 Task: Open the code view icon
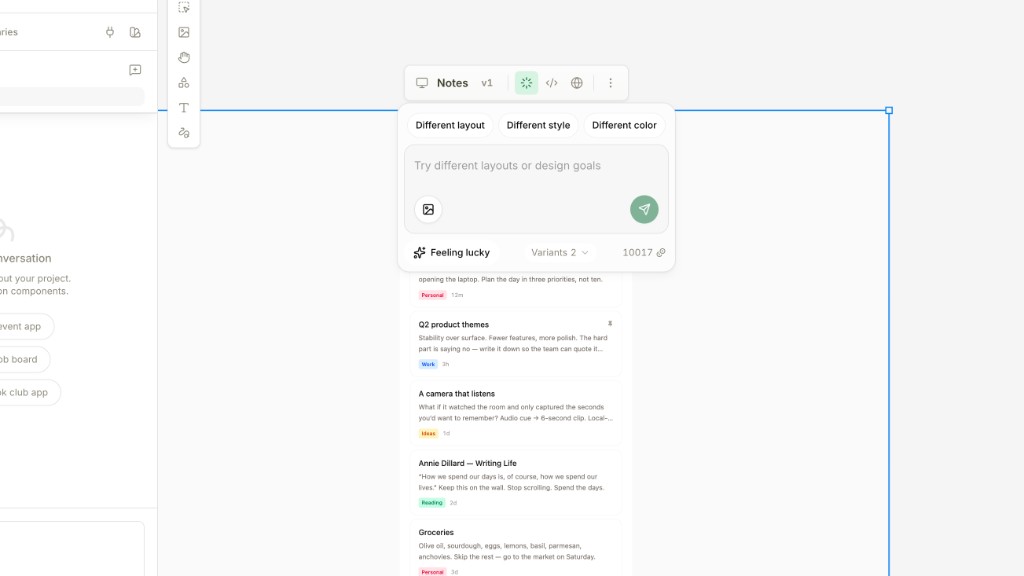552,83
